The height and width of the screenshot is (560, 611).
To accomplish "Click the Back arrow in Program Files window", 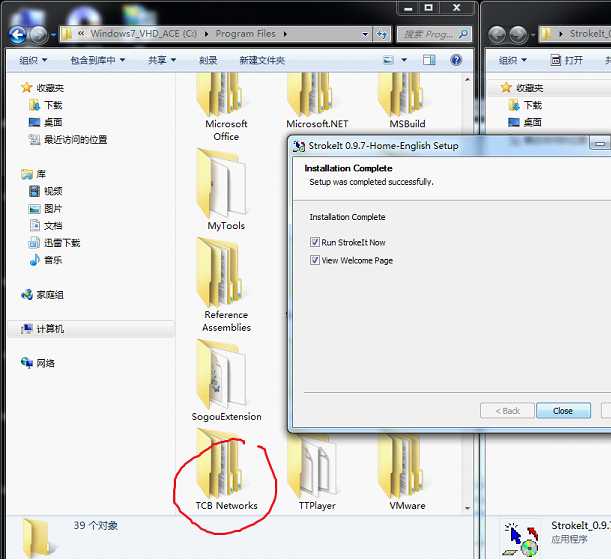I will pos(18,35).
